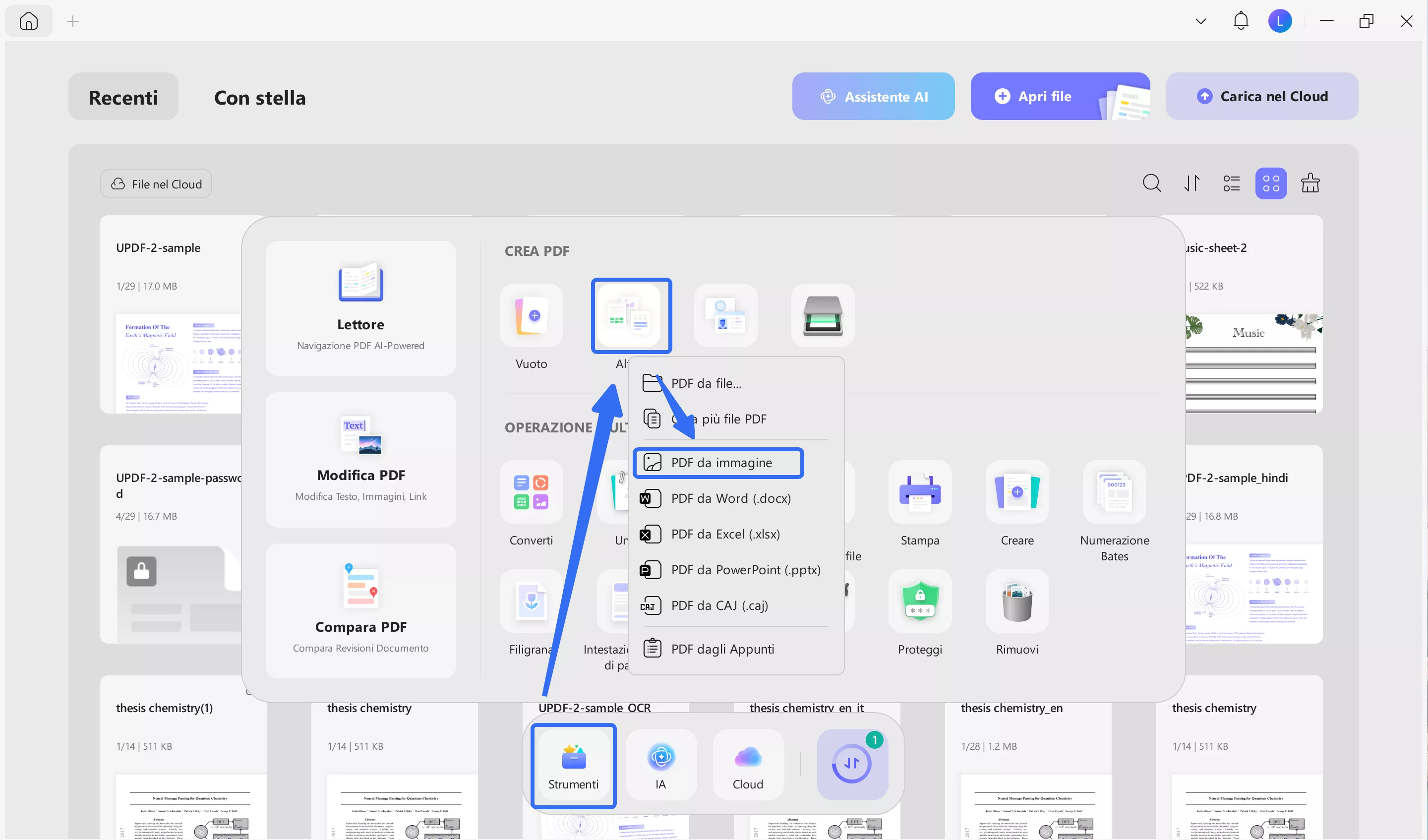Select the Proteggi tool
The height and width of the screenshot is (840, 1428).
coord(919,601)
